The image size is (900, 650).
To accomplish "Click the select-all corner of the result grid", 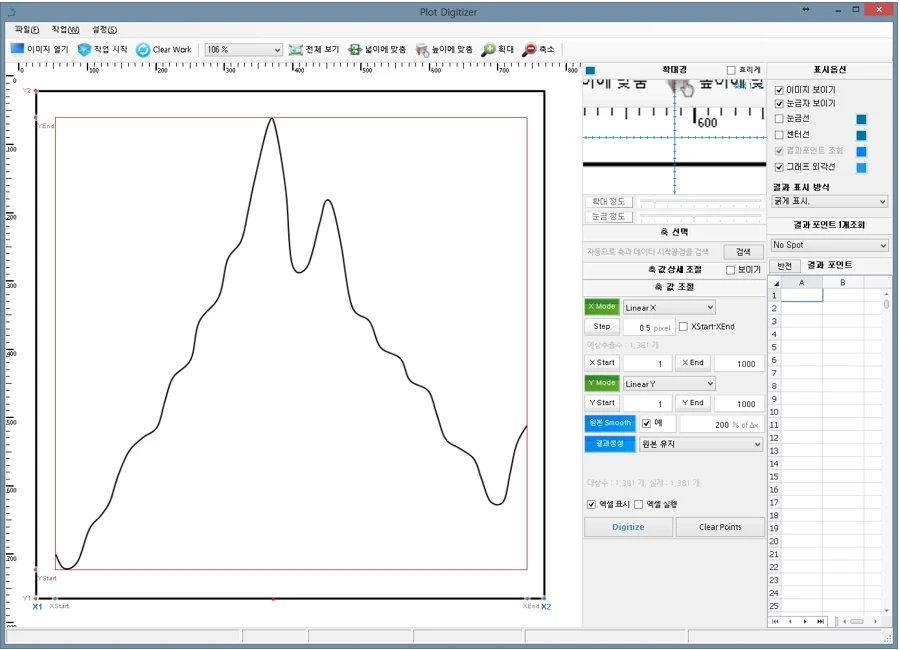I will (774, 283).
